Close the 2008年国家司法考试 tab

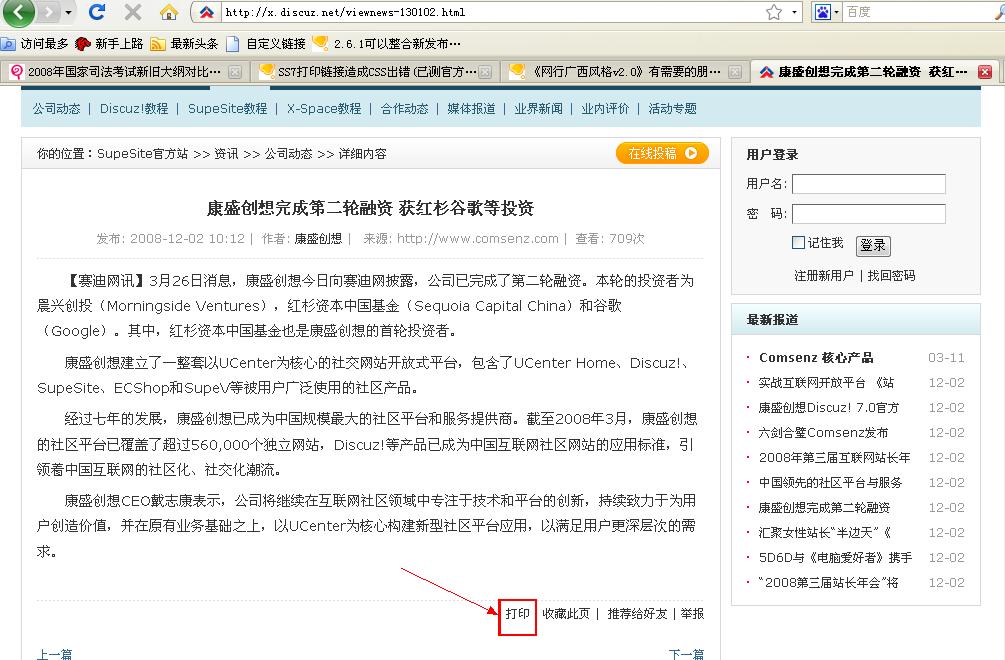[x=235, y=72]
